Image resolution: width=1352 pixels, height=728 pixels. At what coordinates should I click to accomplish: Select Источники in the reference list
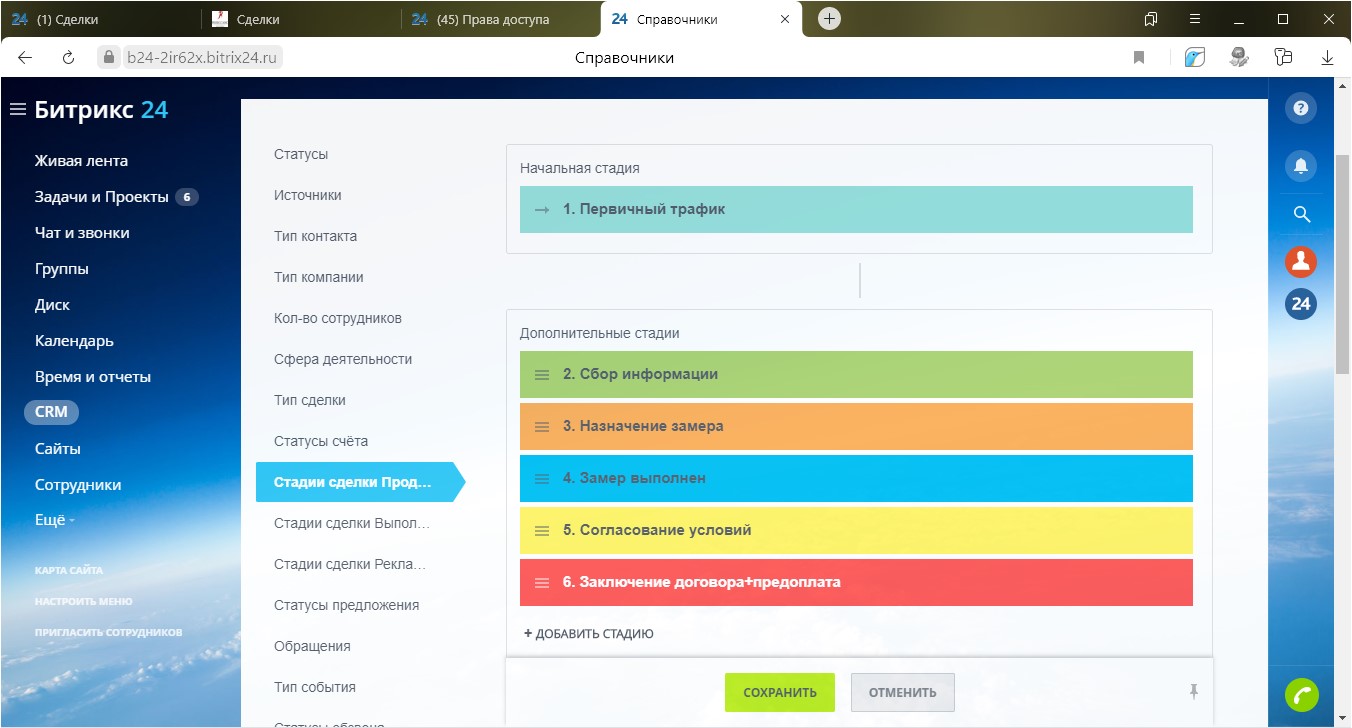[x=308, y=196]
